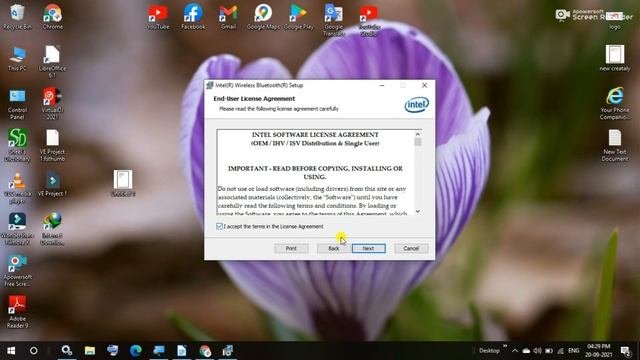Uncheck "I accept the terms in the License Agreement"
The image size is (640, 360).
coord(219,226)
